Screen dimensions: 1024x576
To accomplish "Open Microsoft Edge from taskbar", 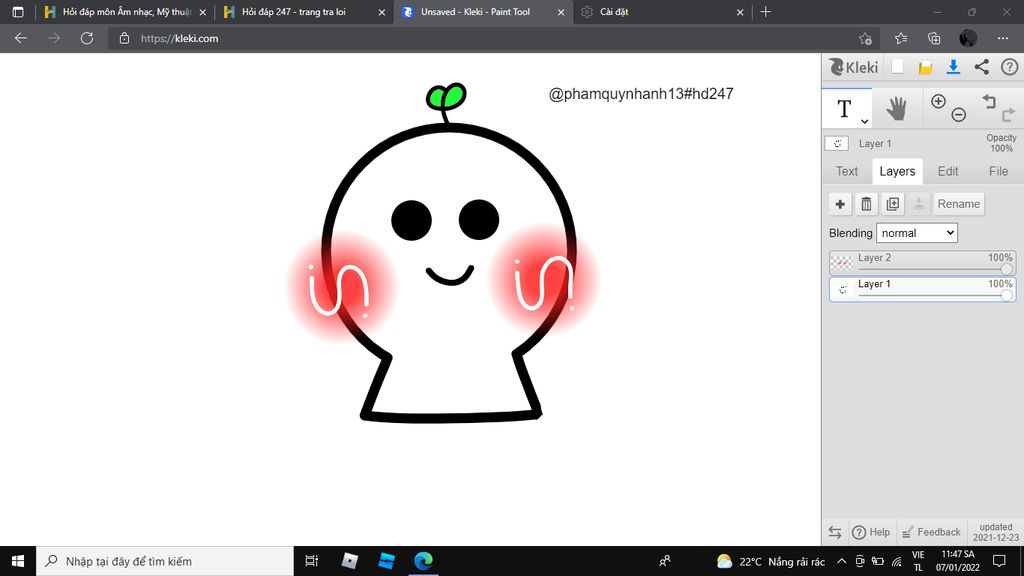I will click(423, 561).
